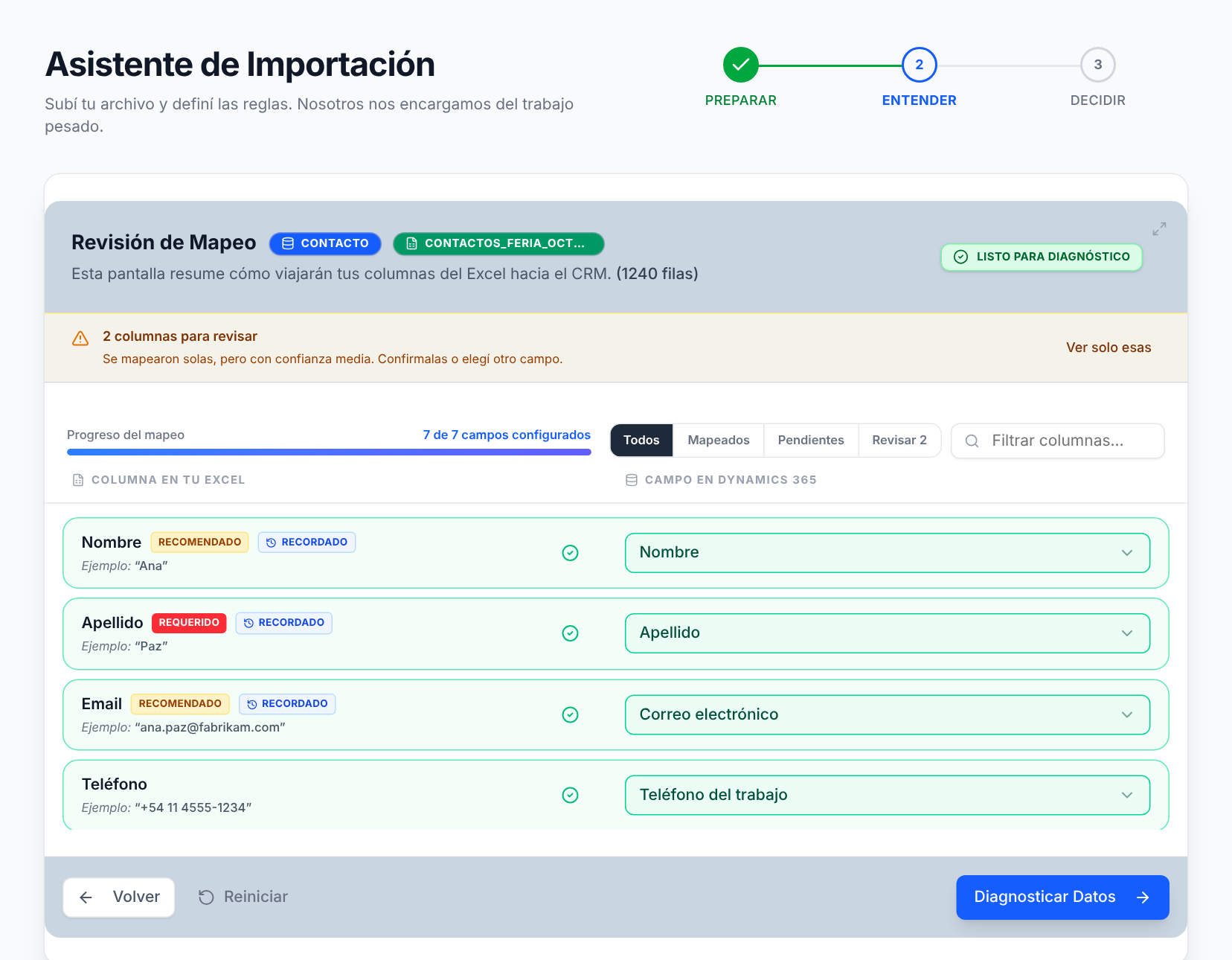This screenshot has width=1232, height=960.
Task: Click the Listo para diagnóstico status badge
Action: tap(1042, 257)
